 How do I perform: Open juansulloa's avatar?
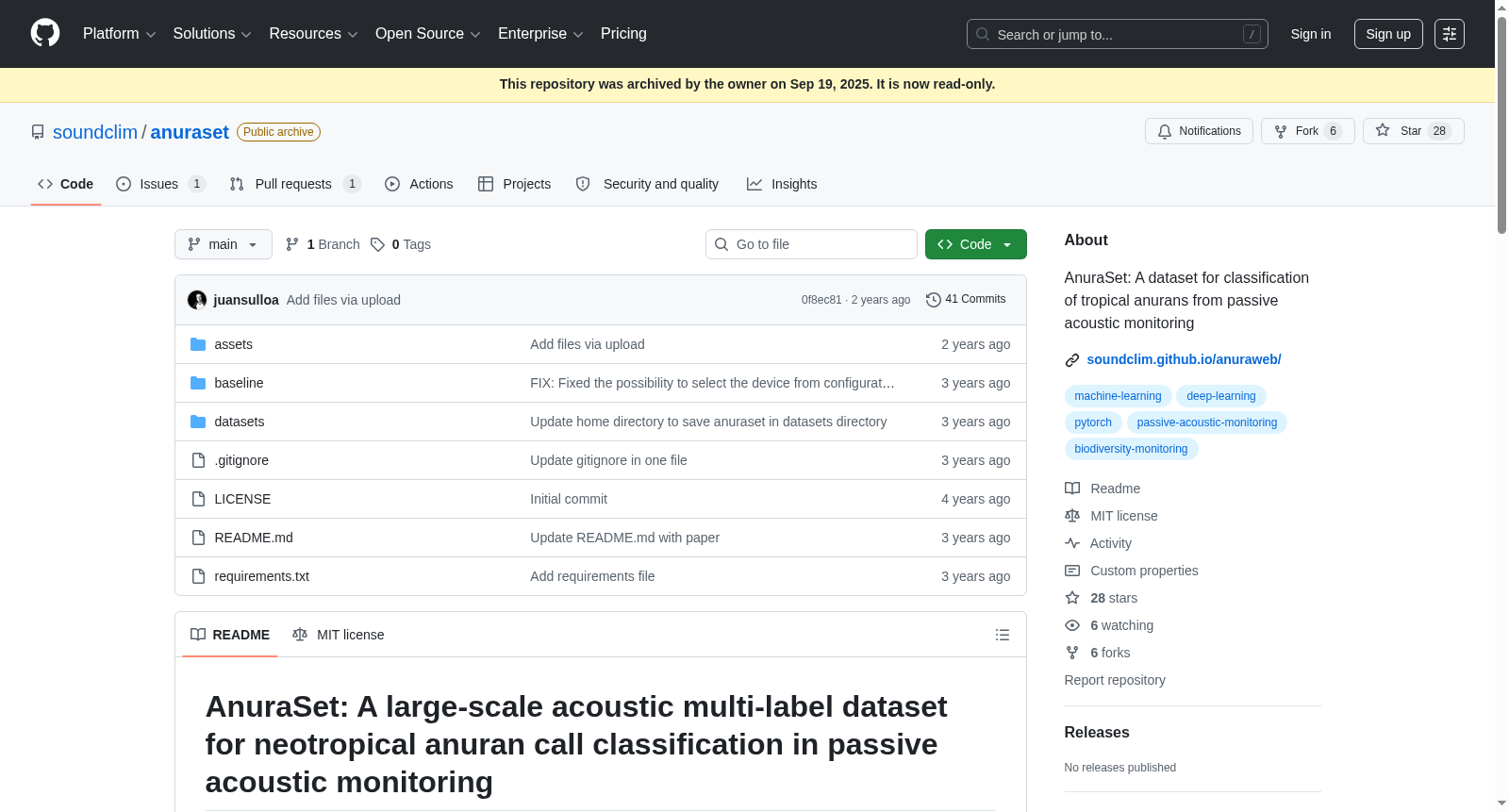[197, 300]
